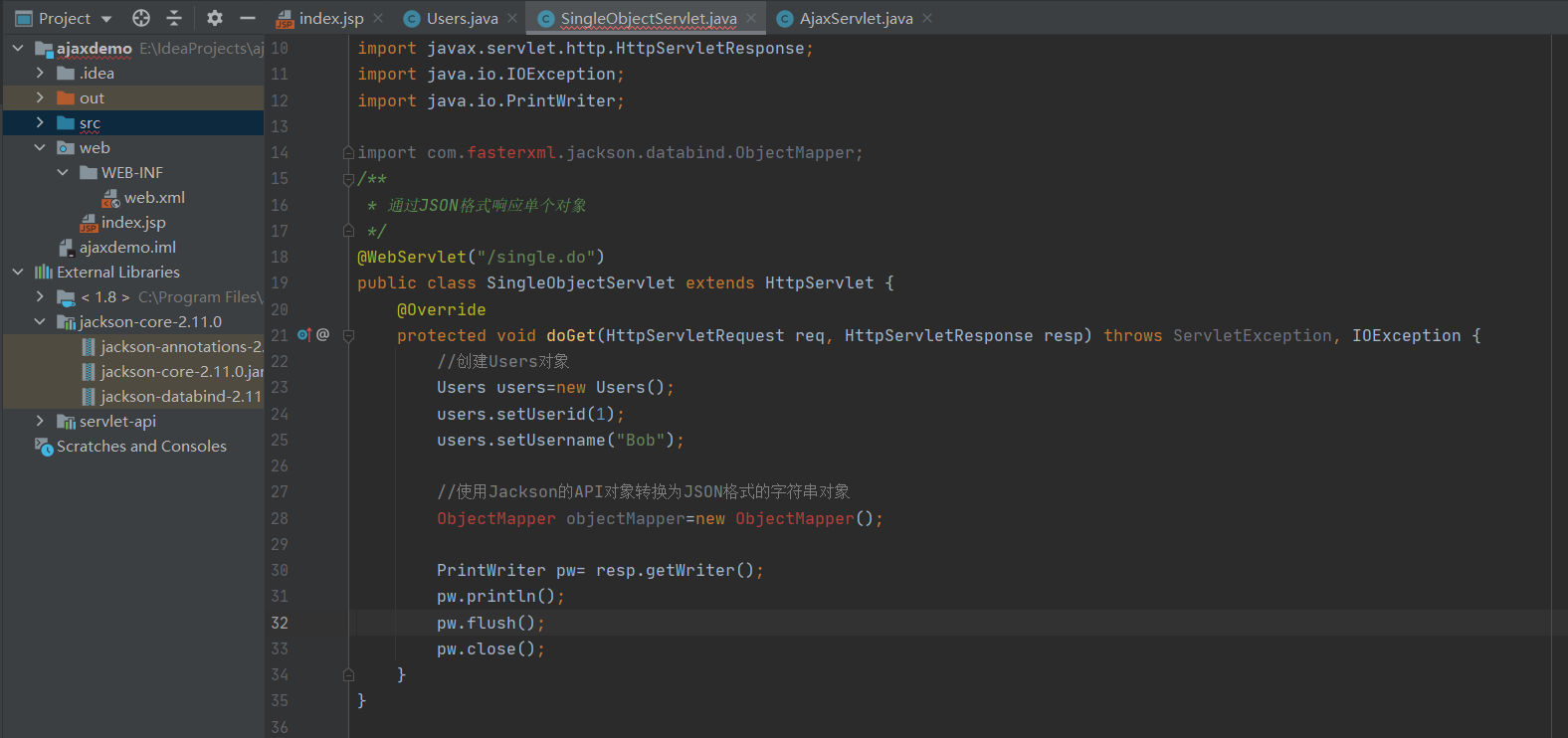
Task: Click the blue src source folder icon
Action: [66, 122]
